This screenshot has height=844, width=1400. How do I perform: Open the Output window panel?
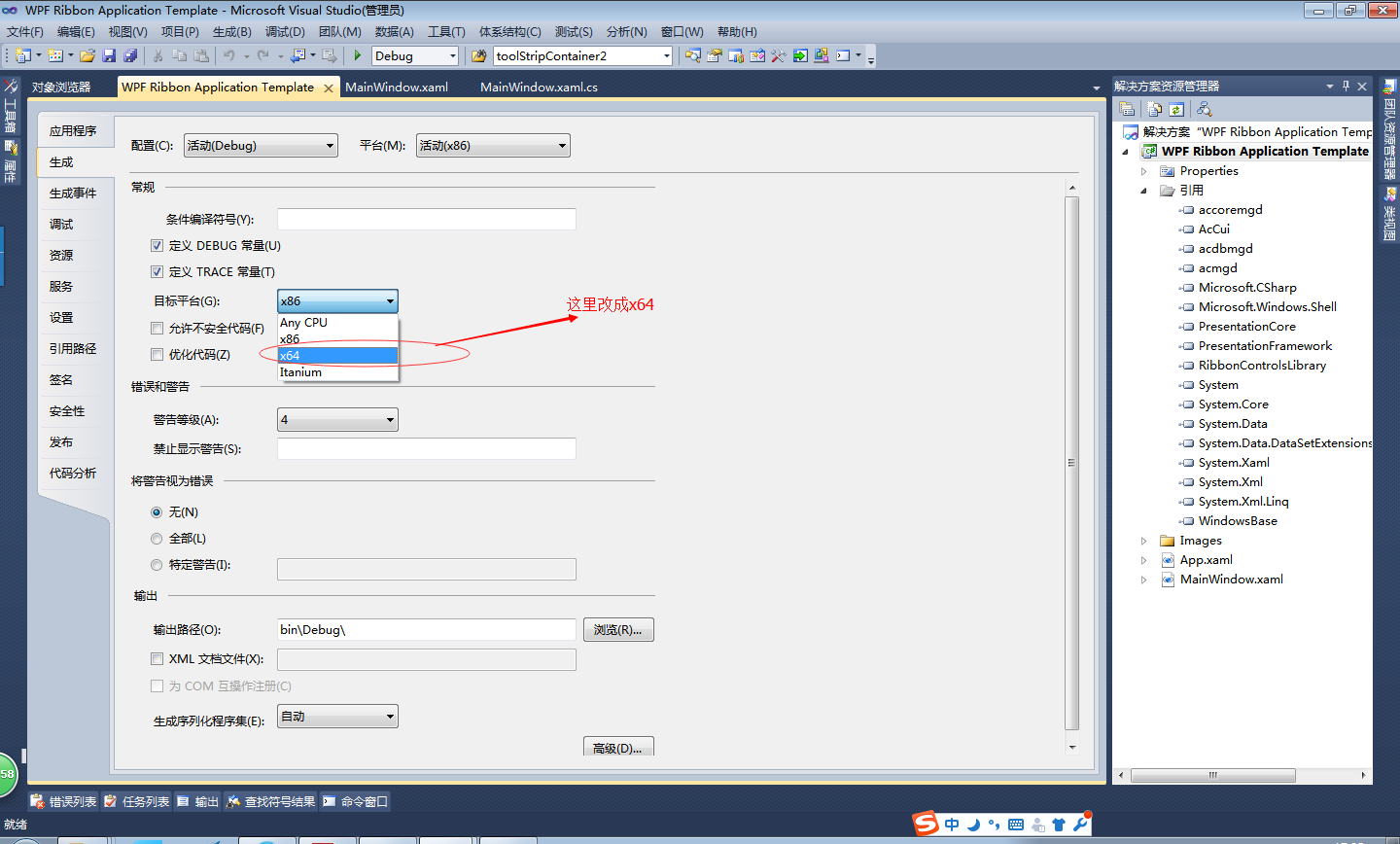[x=198, y=801]
